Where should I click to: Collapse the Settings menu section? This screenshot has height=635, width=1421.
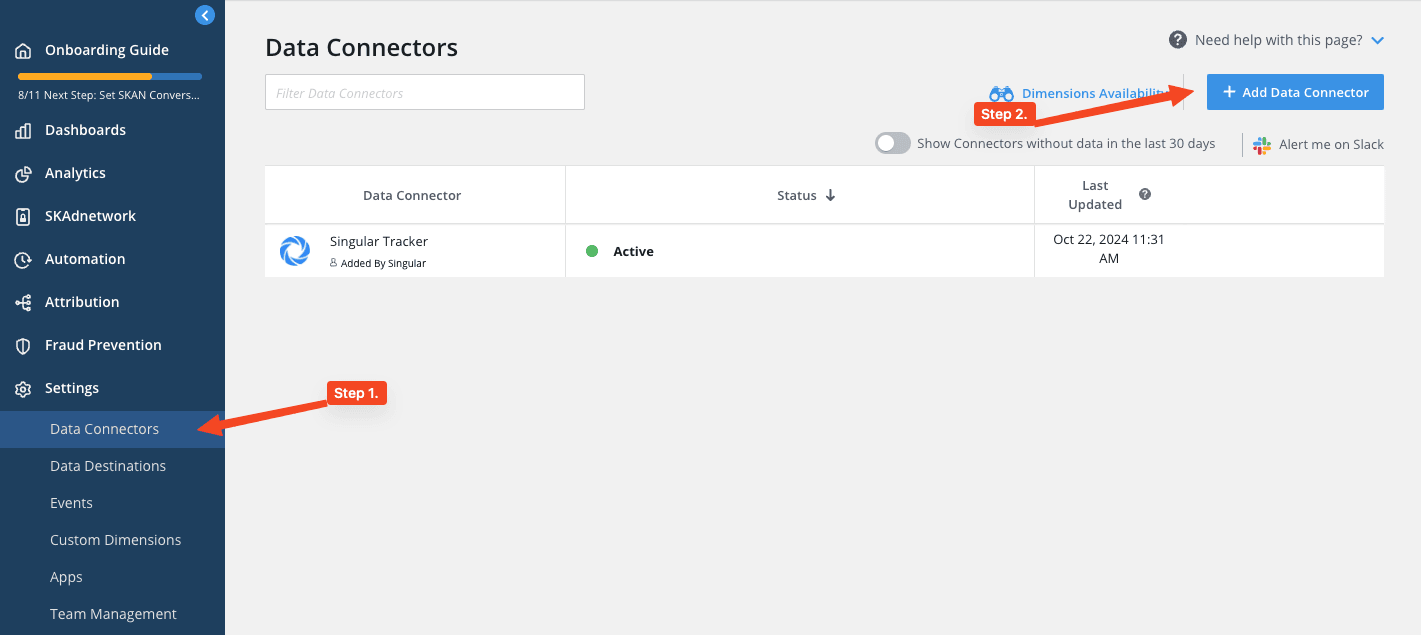tap(72, 388)
